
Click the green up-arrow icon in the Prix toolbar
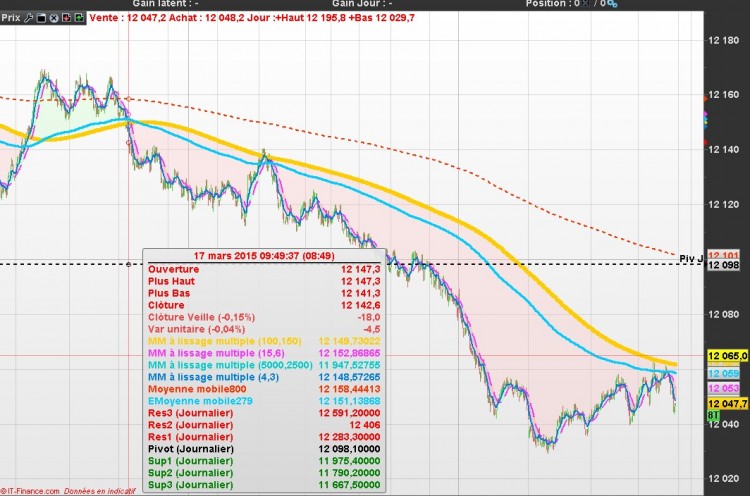coord(79,18)
